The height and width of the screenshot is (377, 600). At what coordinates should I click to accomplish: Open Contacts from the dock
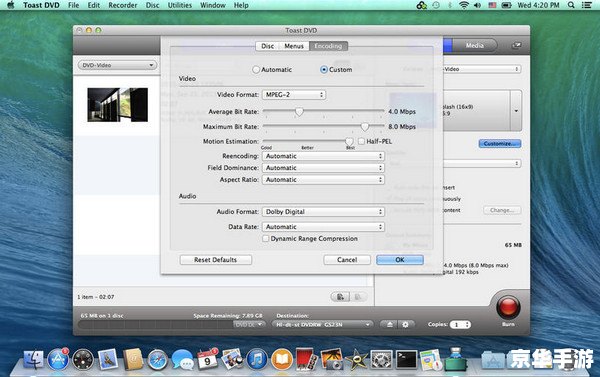[x=132, y=360]
